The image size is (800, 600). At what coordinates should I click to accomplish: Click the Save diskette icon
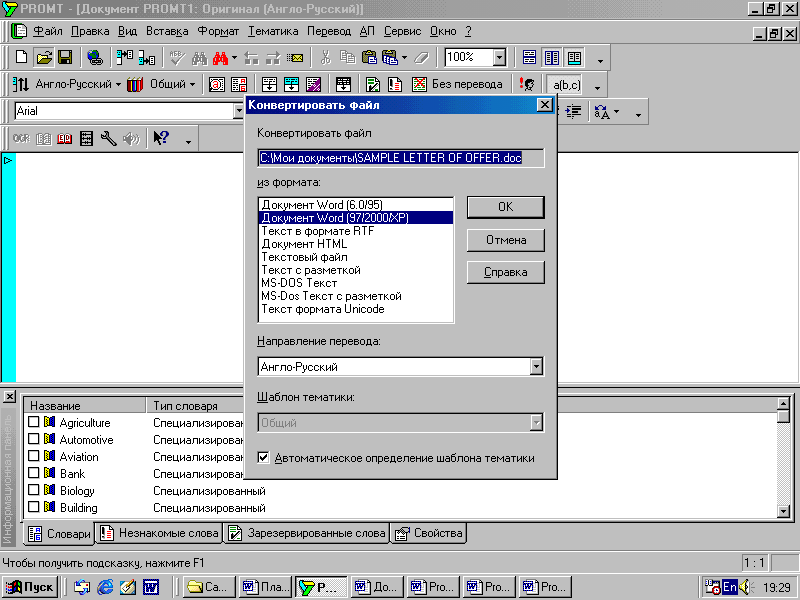tap(65, 57)
